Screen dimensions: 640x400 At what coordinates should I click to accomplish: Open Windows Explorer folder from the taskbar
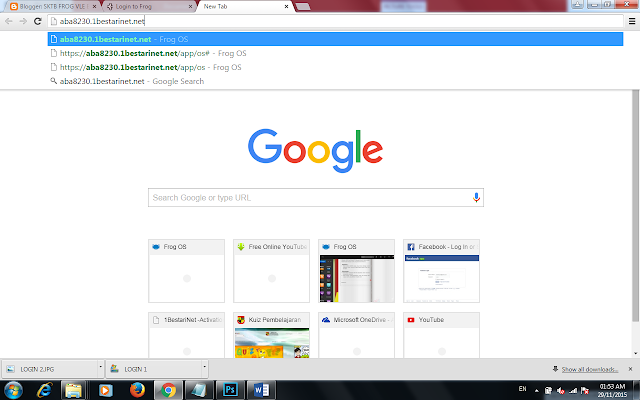73,391
